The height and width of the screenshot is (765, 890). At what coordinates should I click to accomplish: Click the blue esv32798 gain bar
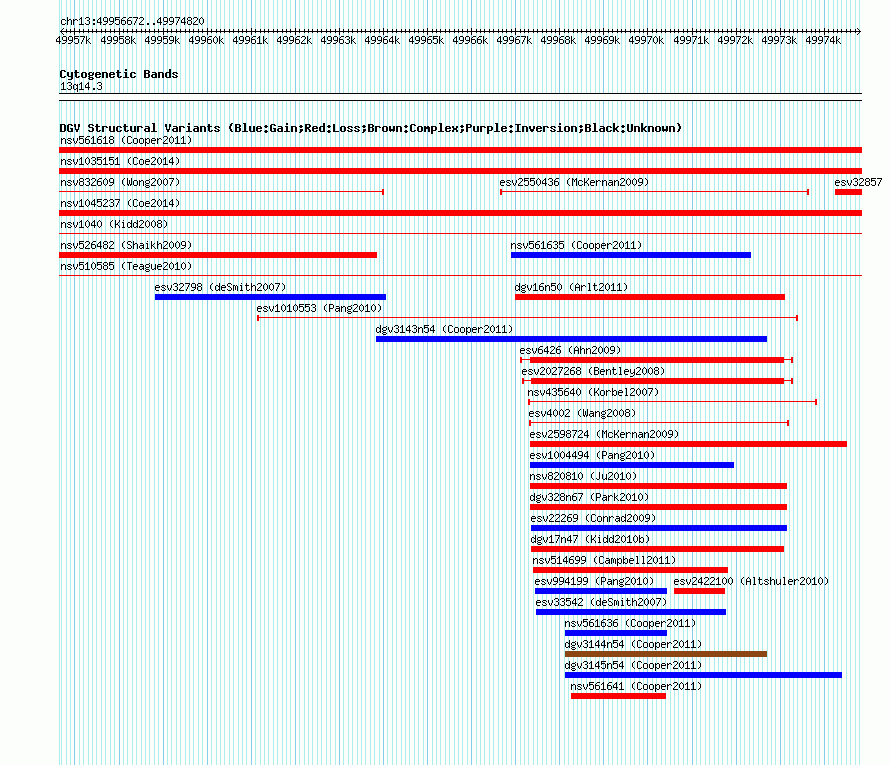[x=270, y=297]
